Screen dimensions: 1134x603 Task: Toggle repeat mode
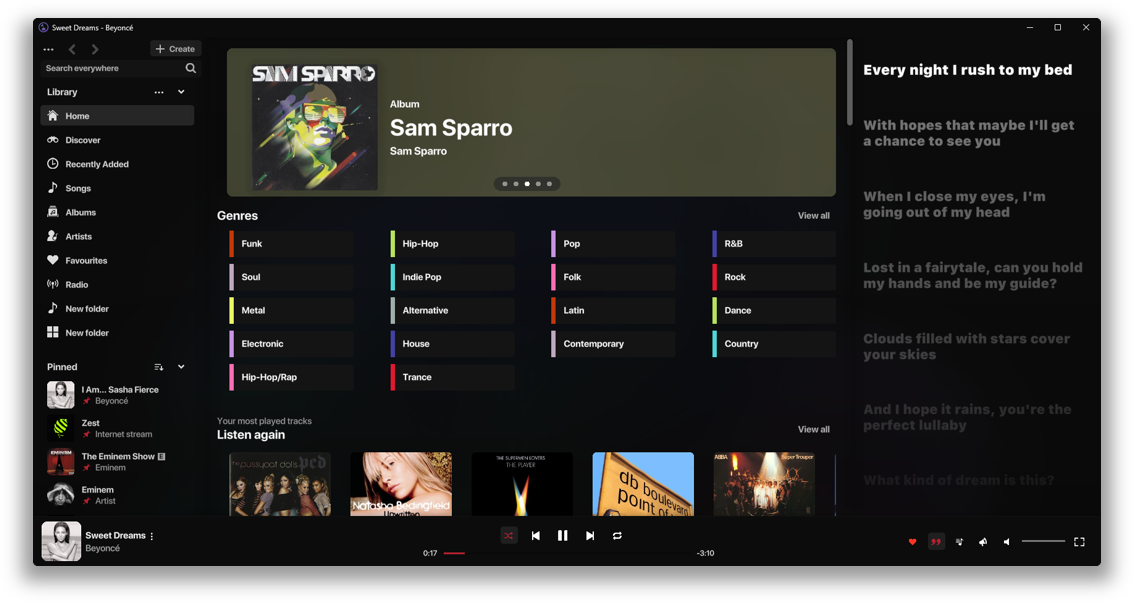coord(617,536)
